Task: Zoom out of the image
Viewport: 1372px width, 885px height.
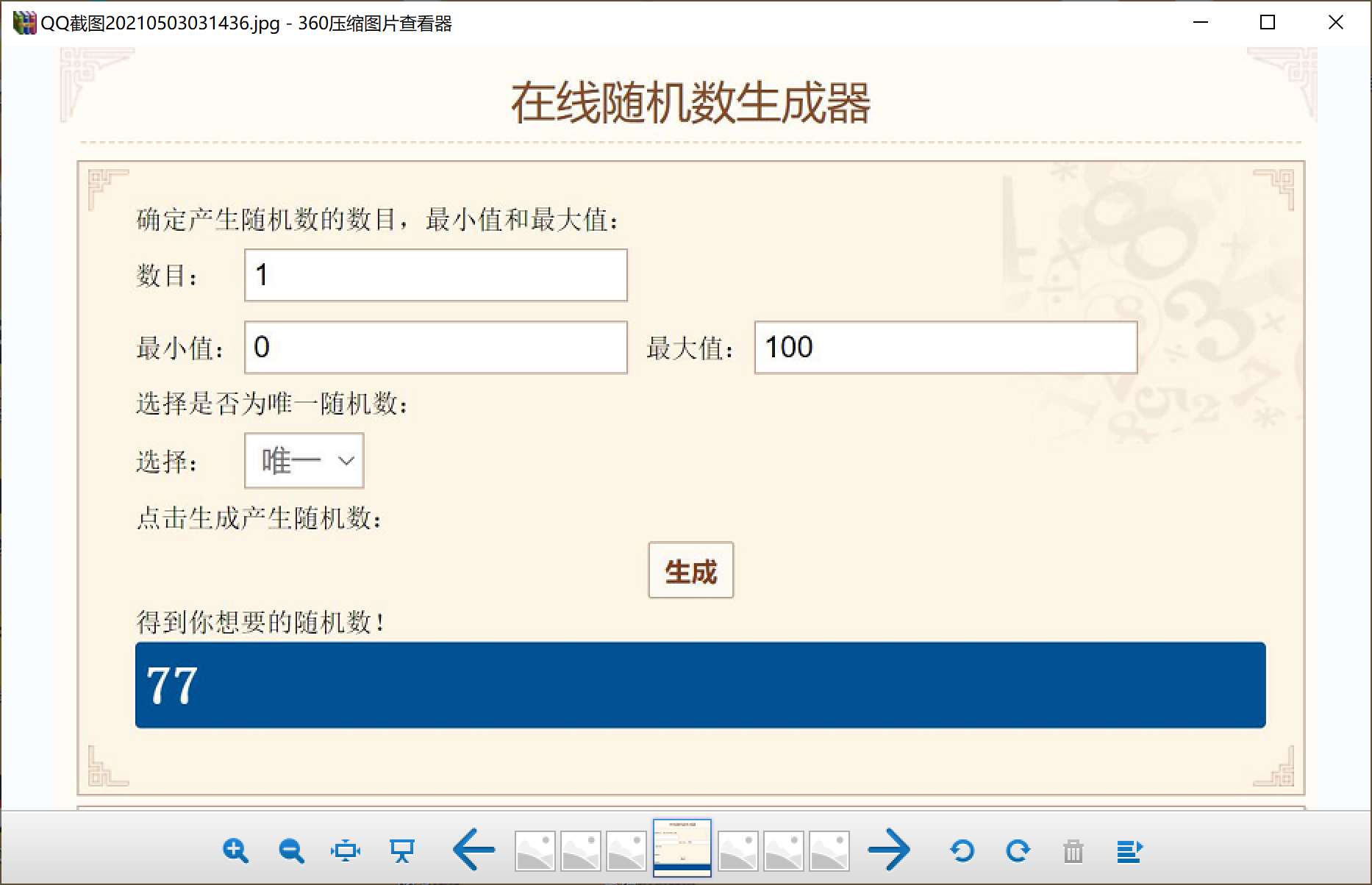Action: [x=291, y=850]
